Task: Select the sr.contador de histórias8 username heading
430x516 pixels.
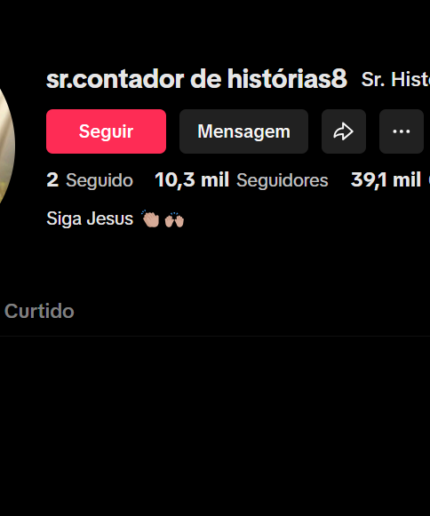Action: click(197, 79)
